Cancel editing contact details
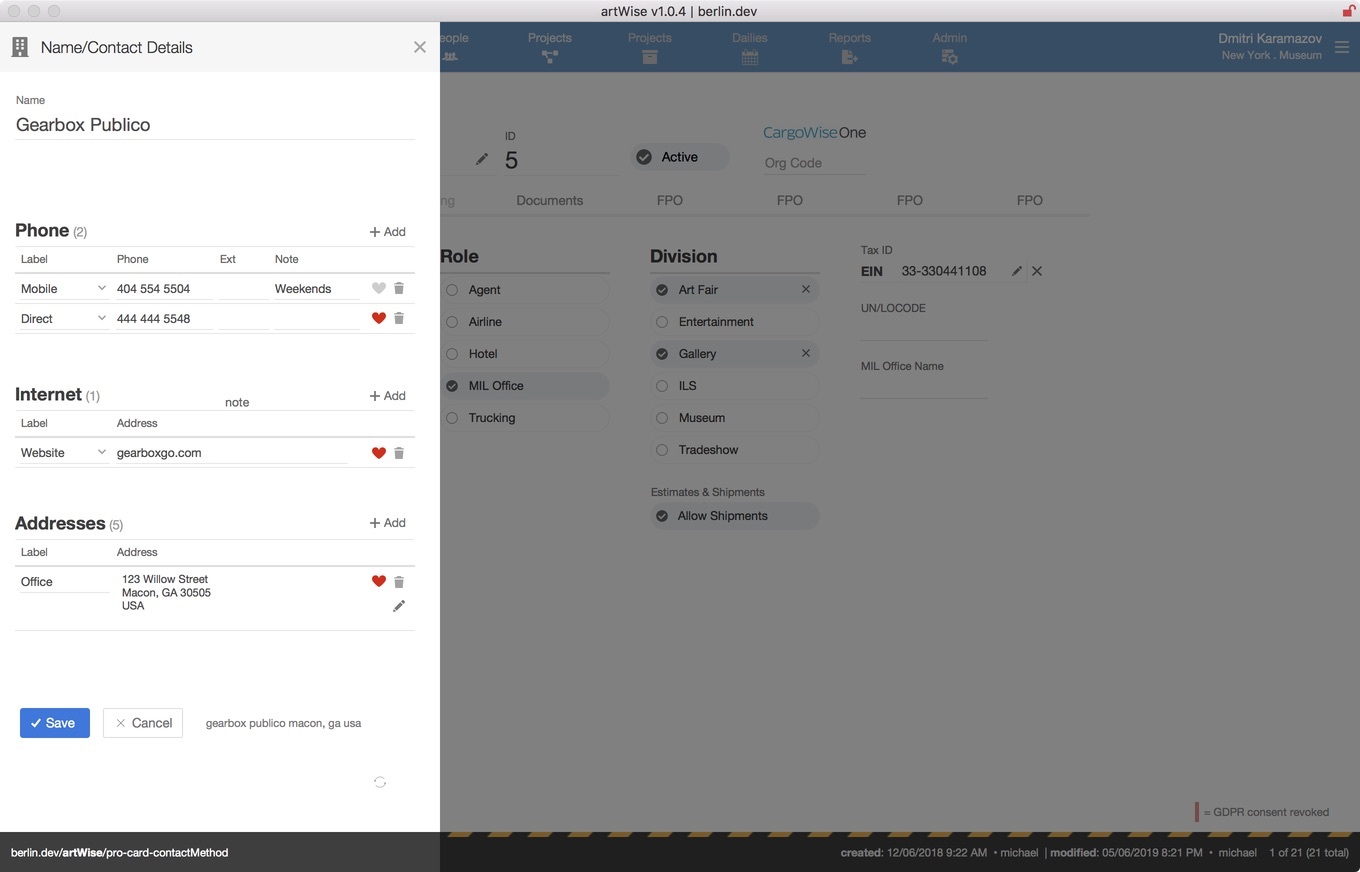The height and width of the screenshot is (872, 1360). [143, 723]
